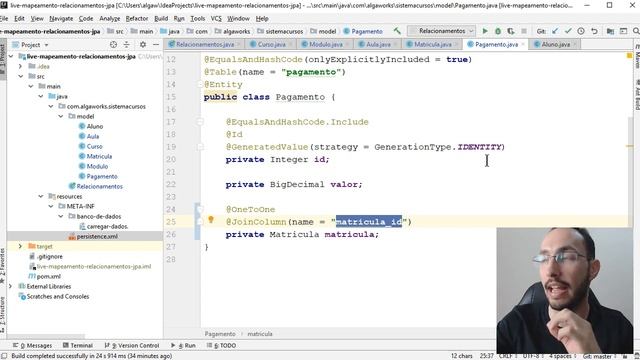Viewport: 640px width, 360px height.
Task: Open the Terminal tool window
Action: [78, 345]
